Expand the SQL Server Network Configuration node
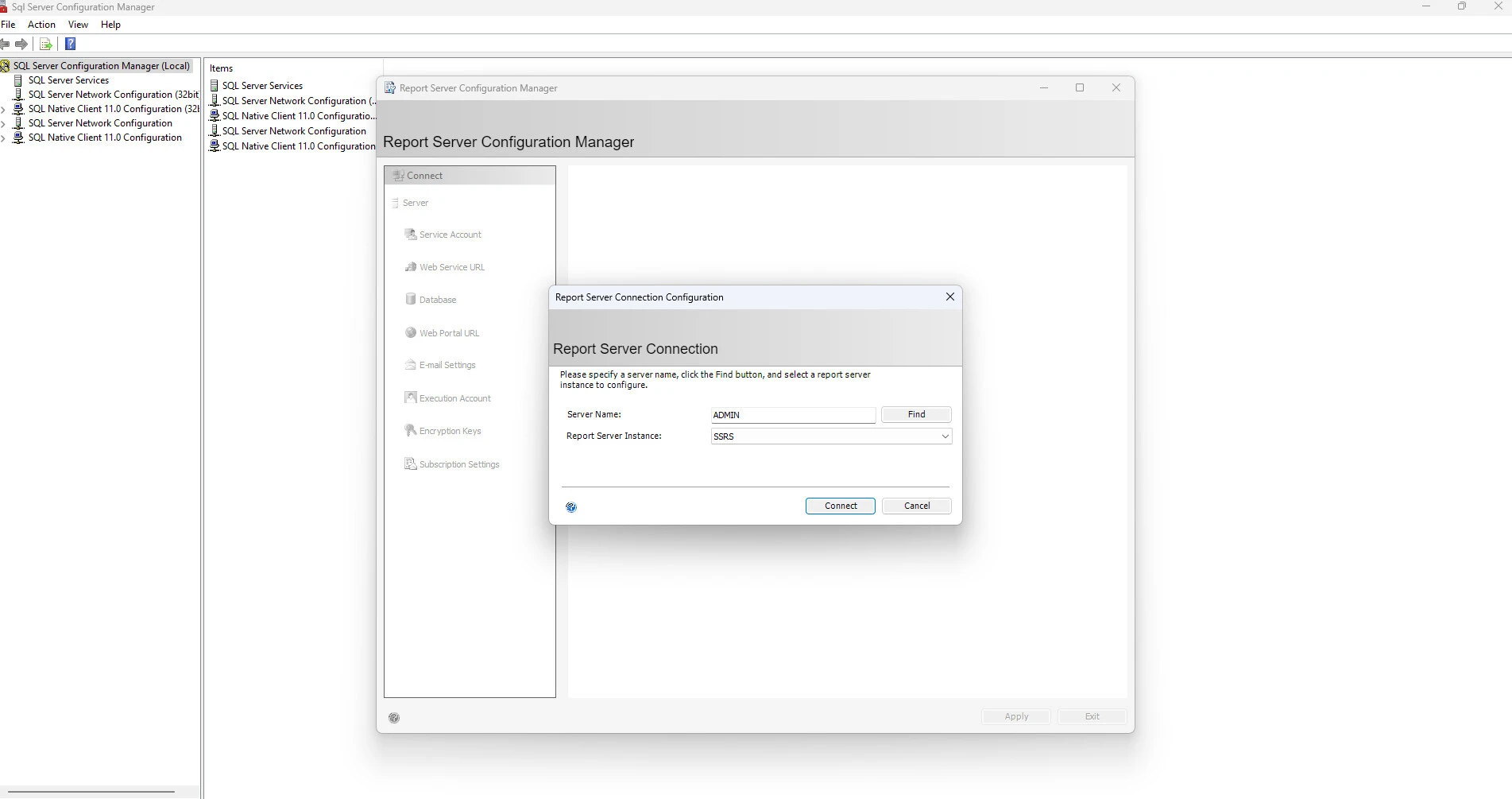The width and height of the screenshot is (1512, 799). [x=3, y=124]
